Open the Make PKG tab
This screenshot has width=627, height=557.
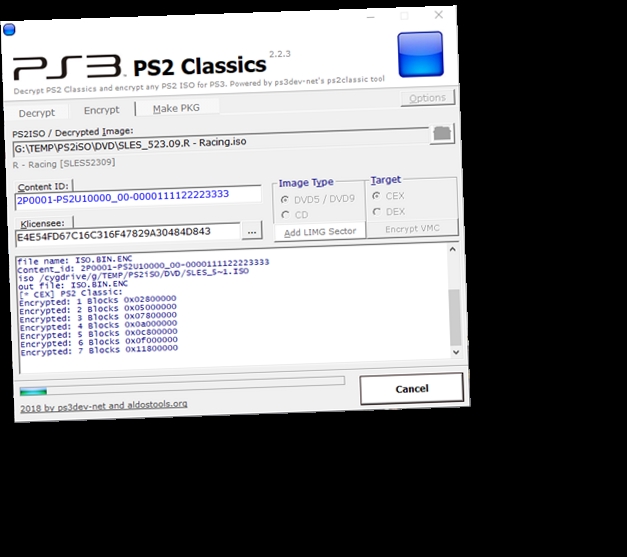[176, 108]
